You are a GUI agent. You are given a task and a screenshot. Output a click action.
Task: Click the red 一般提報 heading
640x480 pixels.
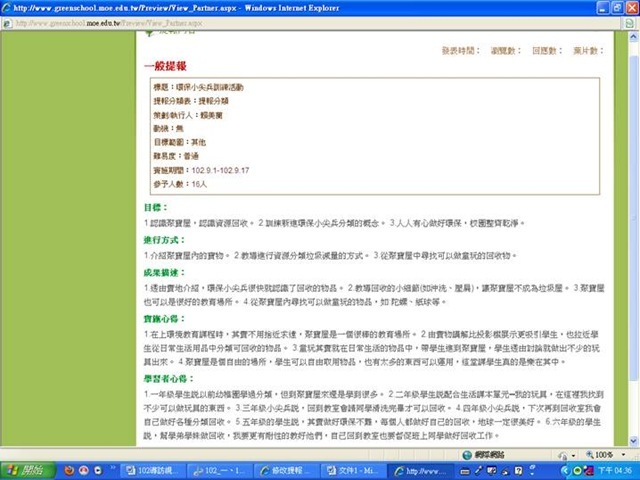tap(165, 66)
